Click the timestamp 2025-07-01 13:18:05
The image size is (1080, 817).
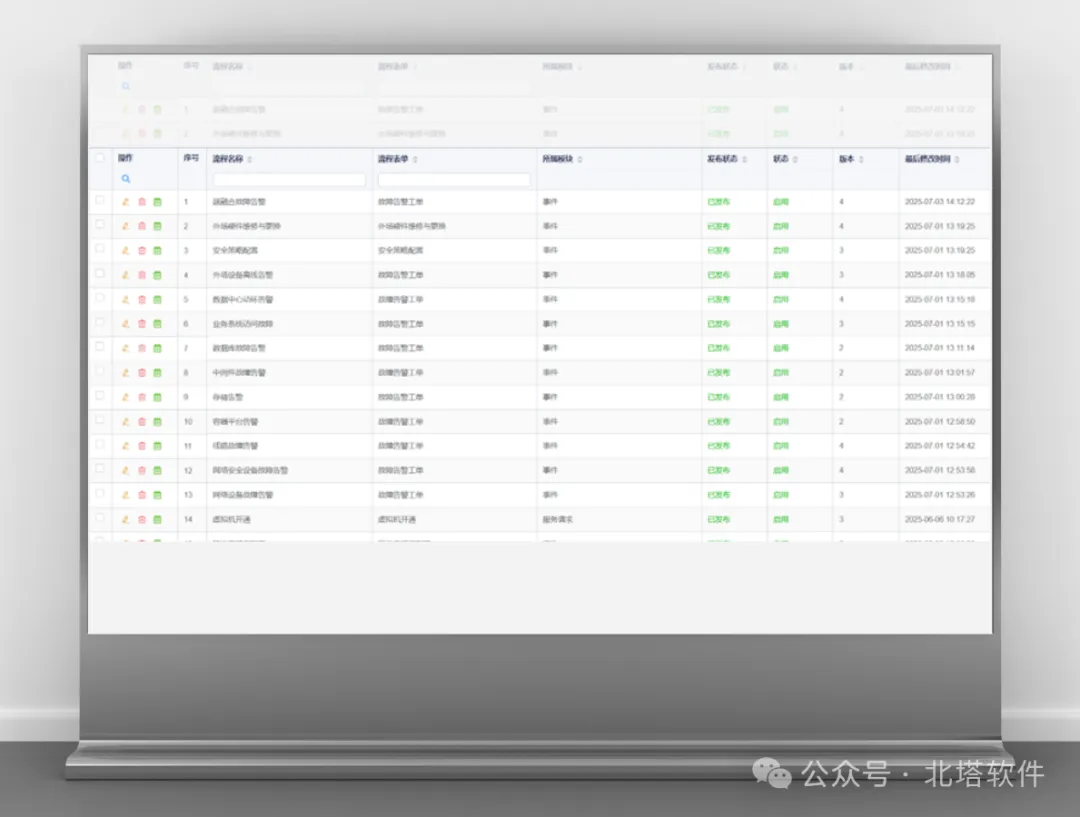(x=940, y=275)
